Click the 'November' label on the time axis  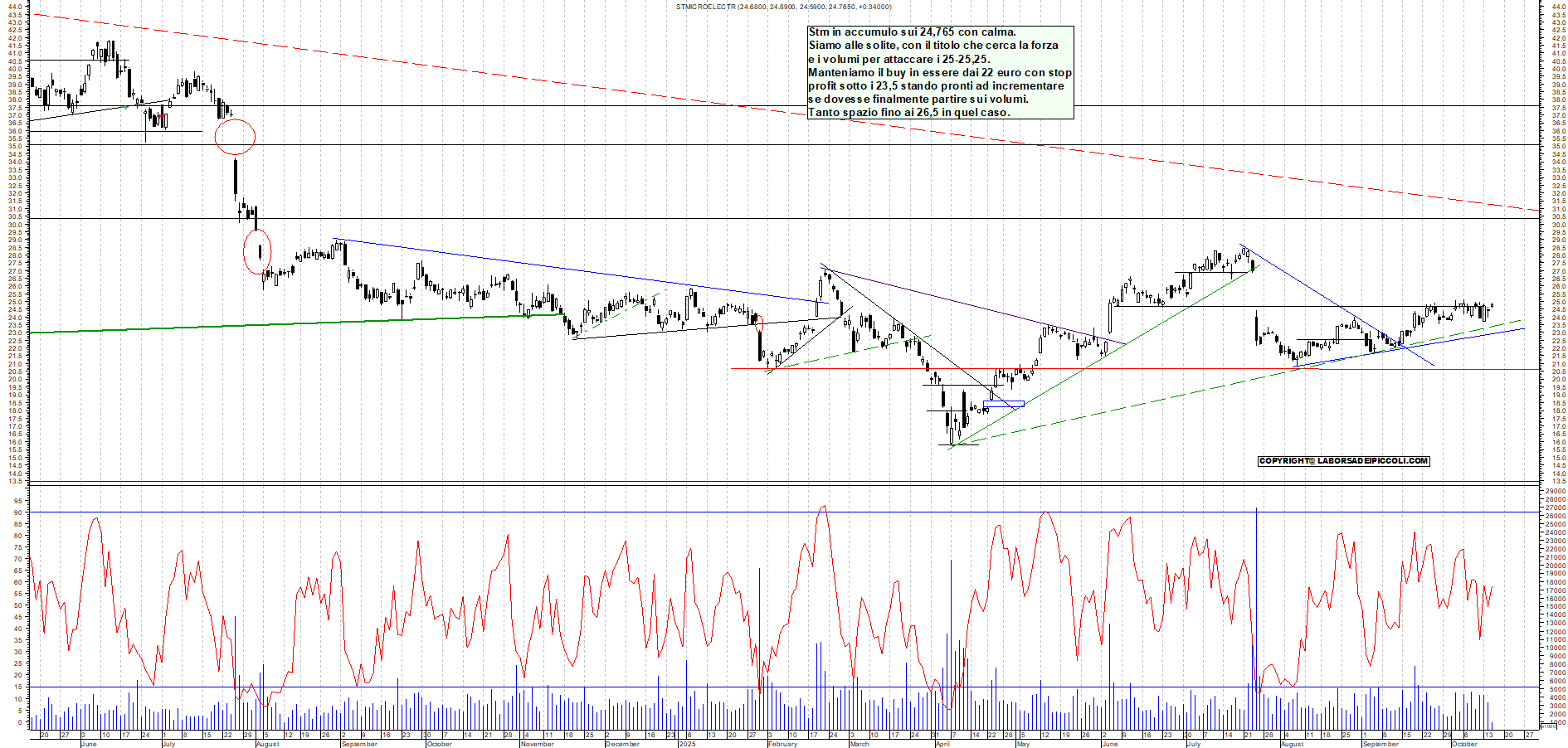click(537, 744)
